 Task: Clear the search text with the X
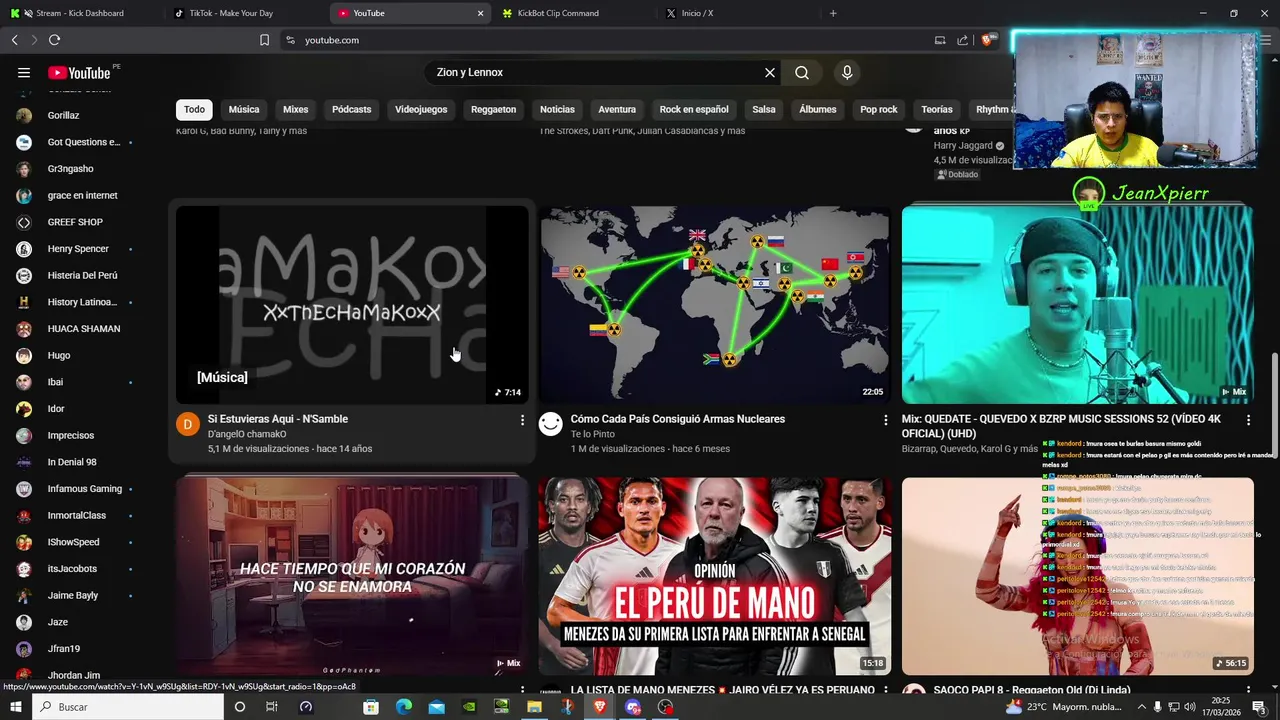[x=770, y=72]
